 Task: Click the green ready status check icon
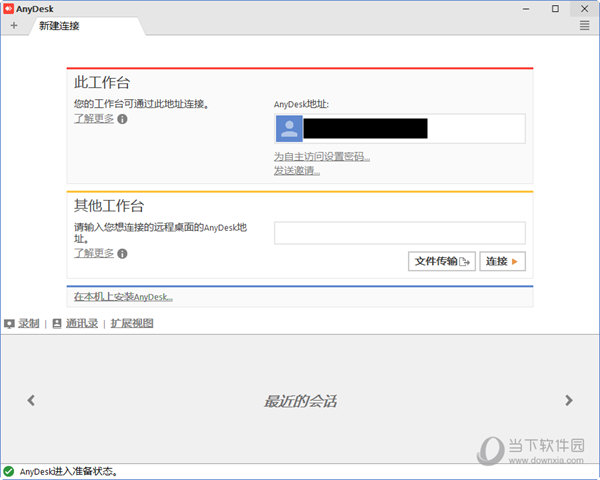pyautogui.click(x=8, y=471)
